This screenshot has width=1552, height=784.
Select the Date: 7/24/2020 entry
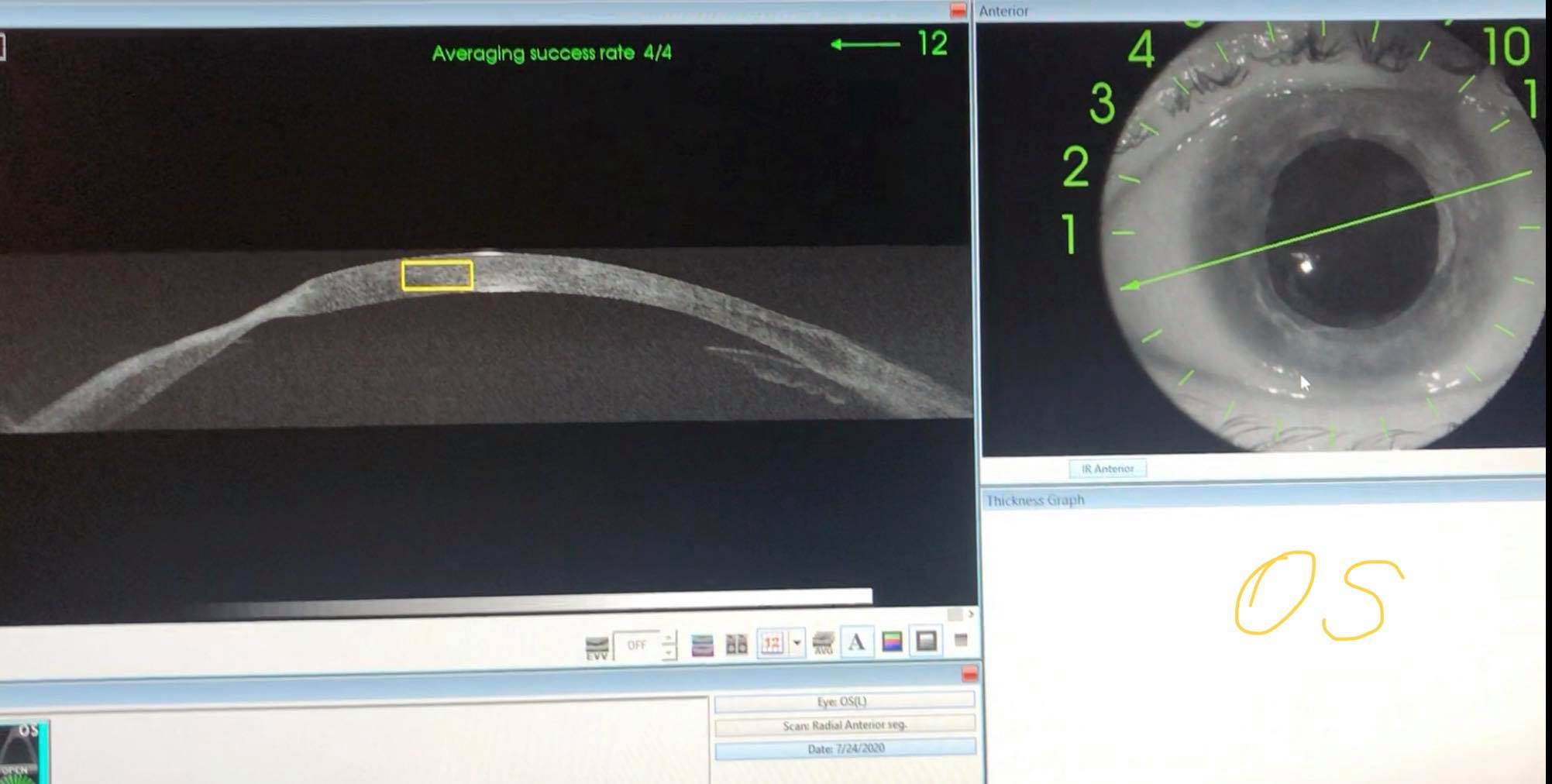845,749
